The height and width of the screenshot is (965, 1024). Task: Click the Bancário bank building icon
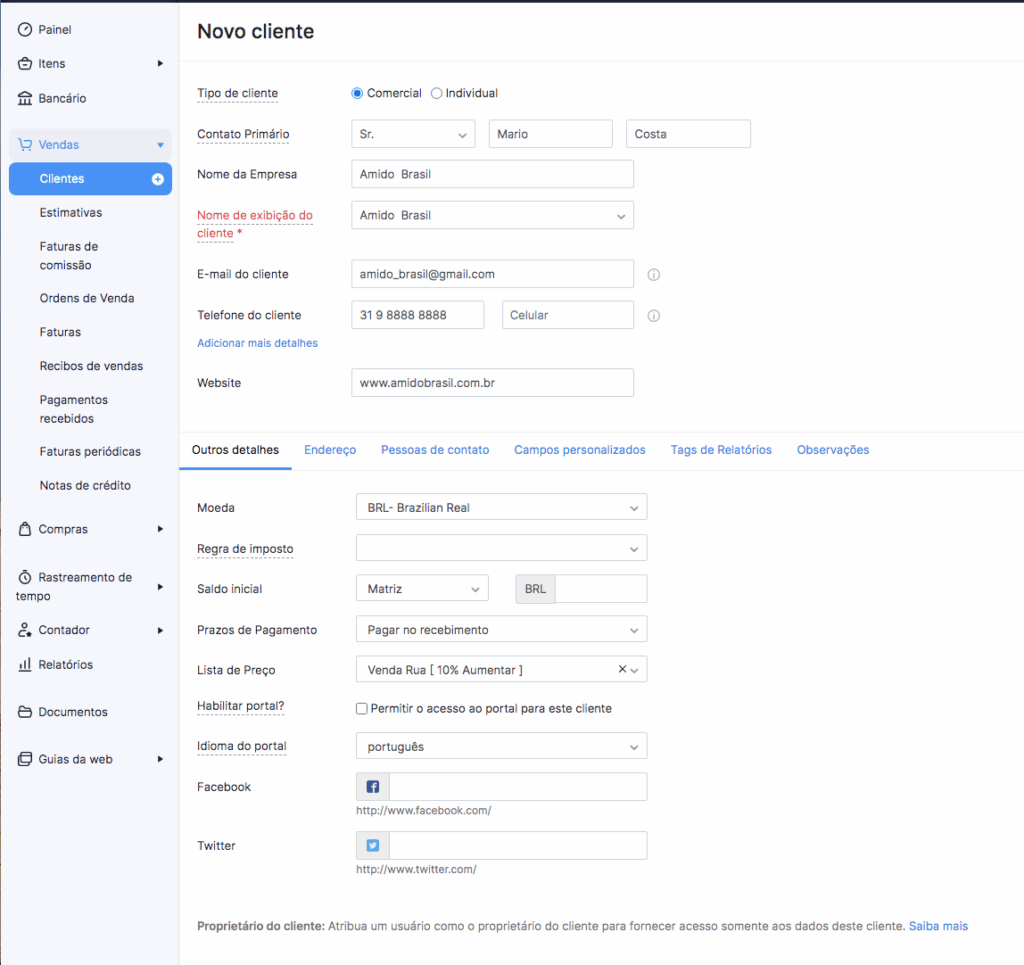coord(25,98)
